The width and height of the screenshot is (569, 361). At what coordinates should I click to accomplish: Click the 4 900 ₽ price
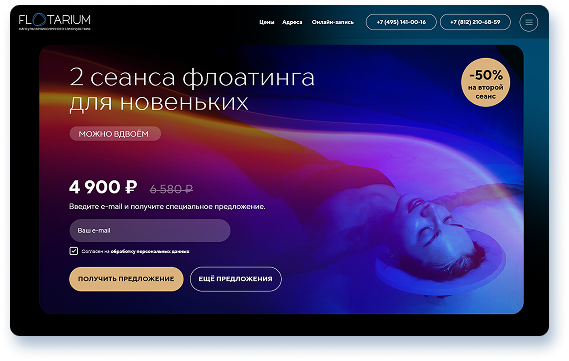103,187
